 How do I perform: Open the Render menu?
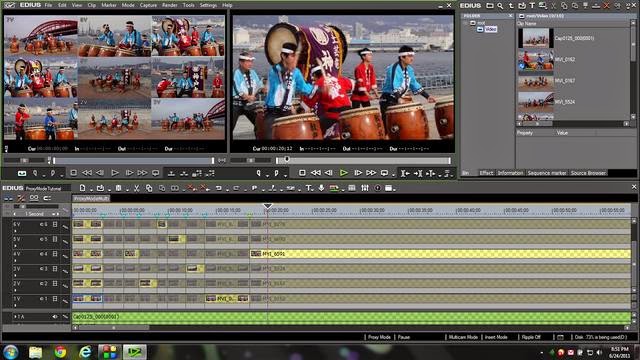tap(169, 5)
